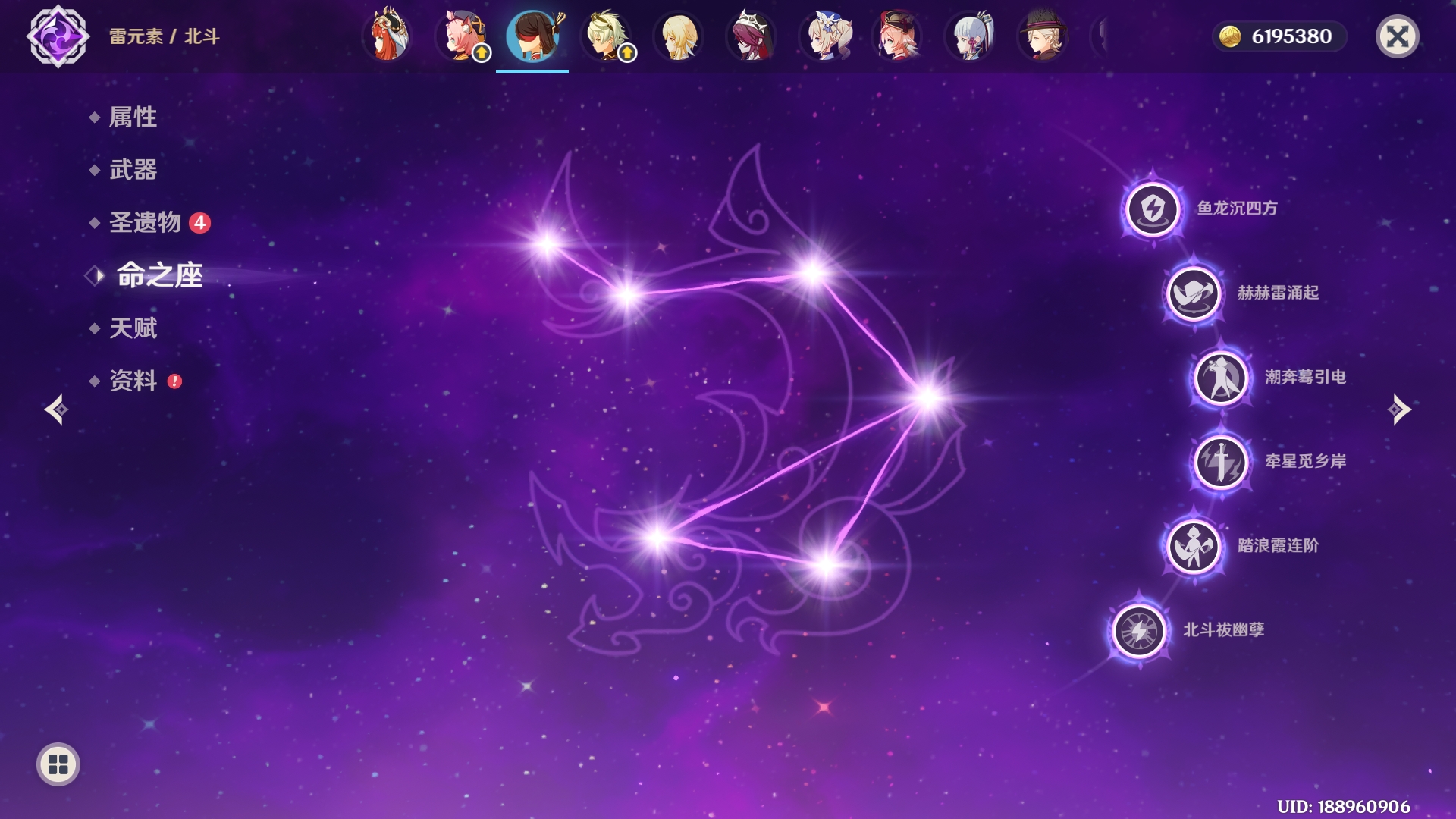Open the four-square grid menu button
The image size is (1456, 819).
[x=58, y=764]
